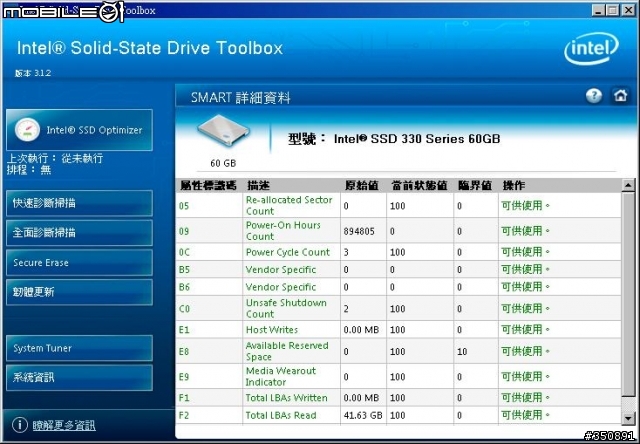Screen dimensions: 640x444
Task: Click the 臨界值 column header
Action: point(475,186)
